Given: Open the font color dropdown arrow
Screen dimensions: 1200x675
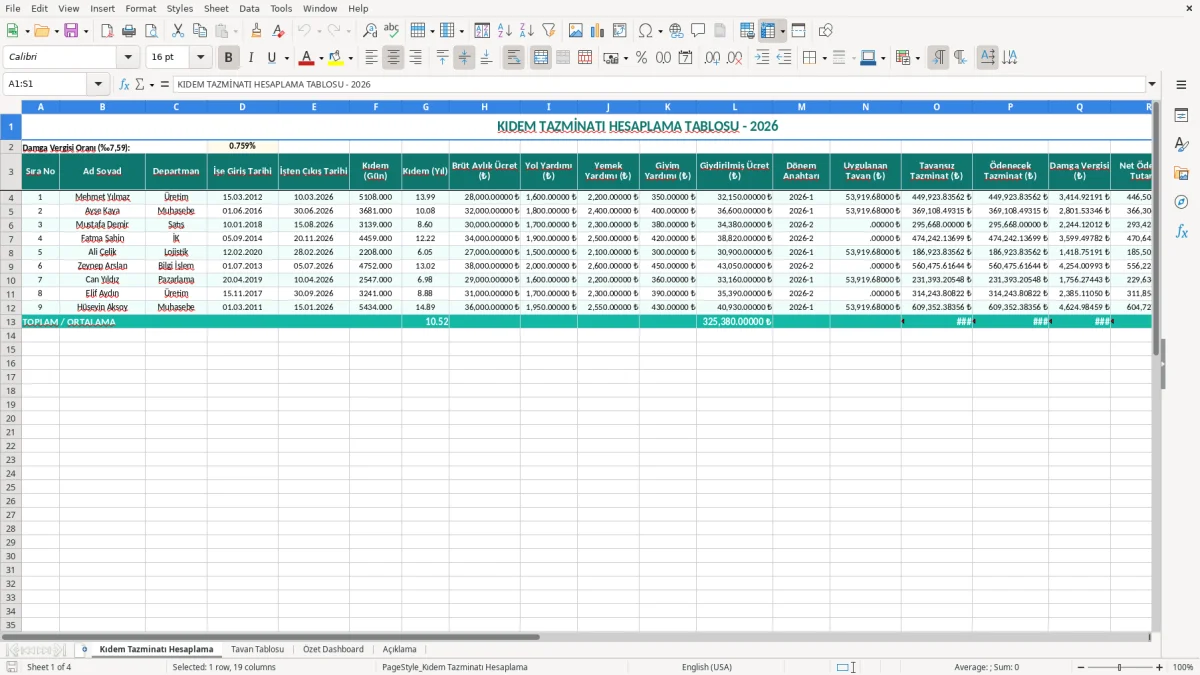Looking at the screenshot, I should tap(321, 58).
